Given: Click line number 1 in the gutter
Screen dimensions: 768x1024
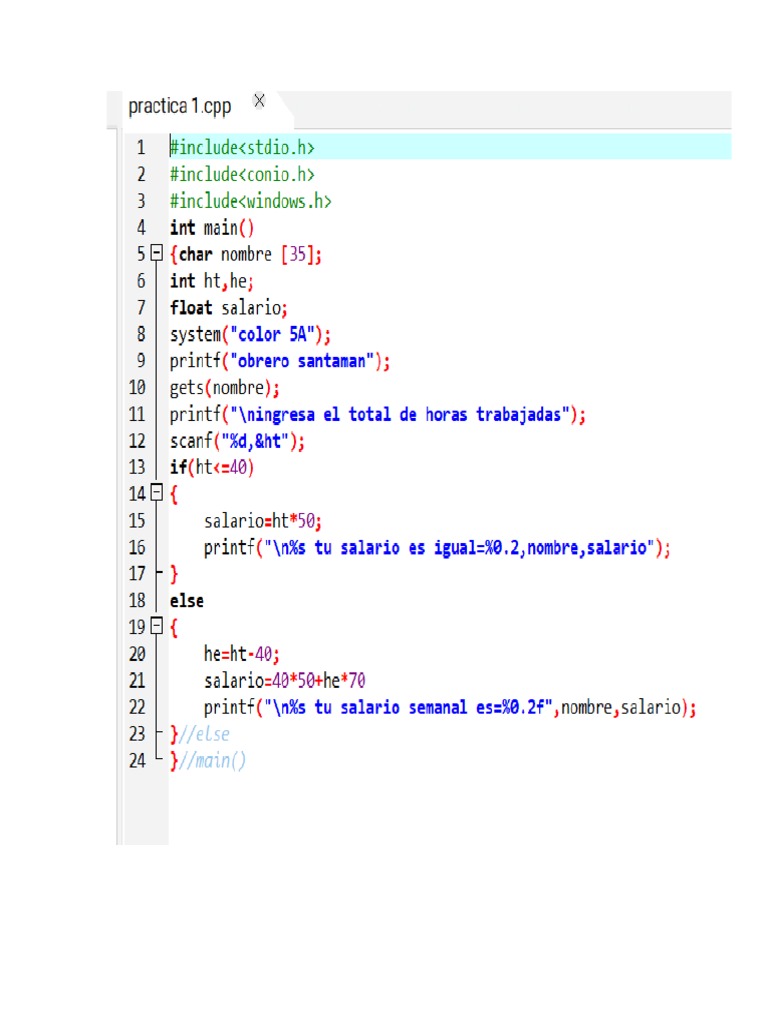Looking at the screenshot, I should [x=141, y=148].
